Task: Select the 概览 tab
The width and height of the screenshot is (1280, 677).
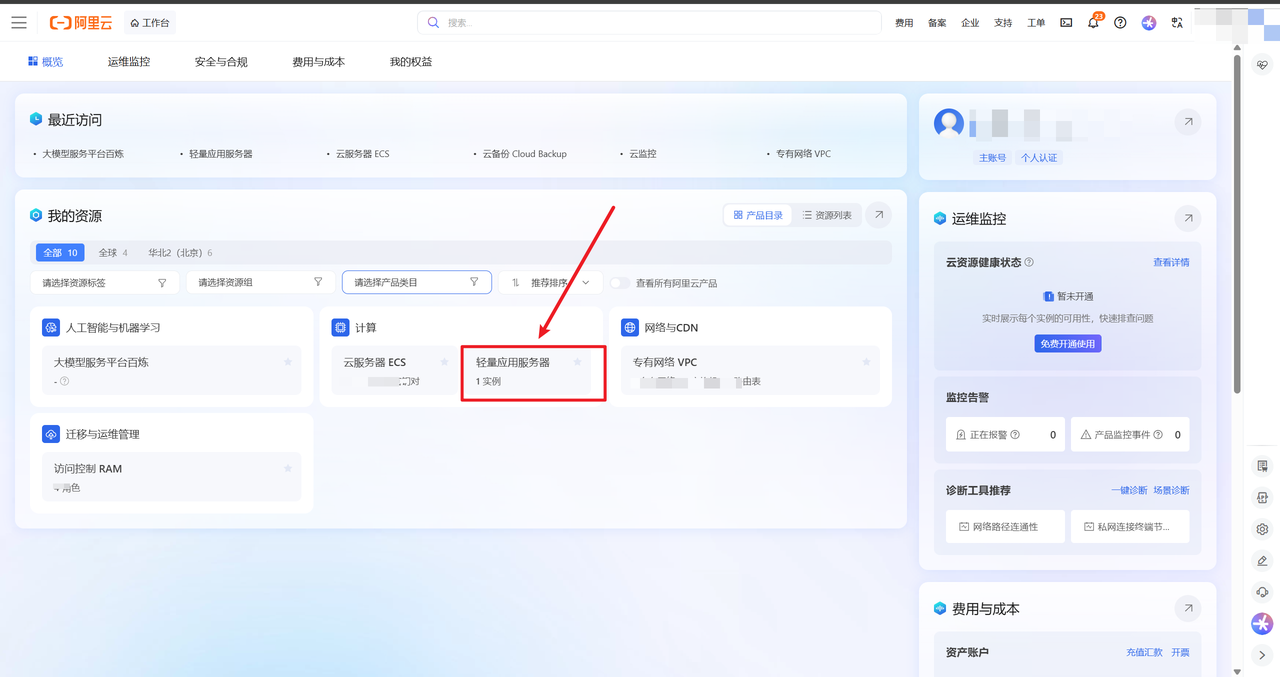Action: pyautogui.click(x=46, y=62)
